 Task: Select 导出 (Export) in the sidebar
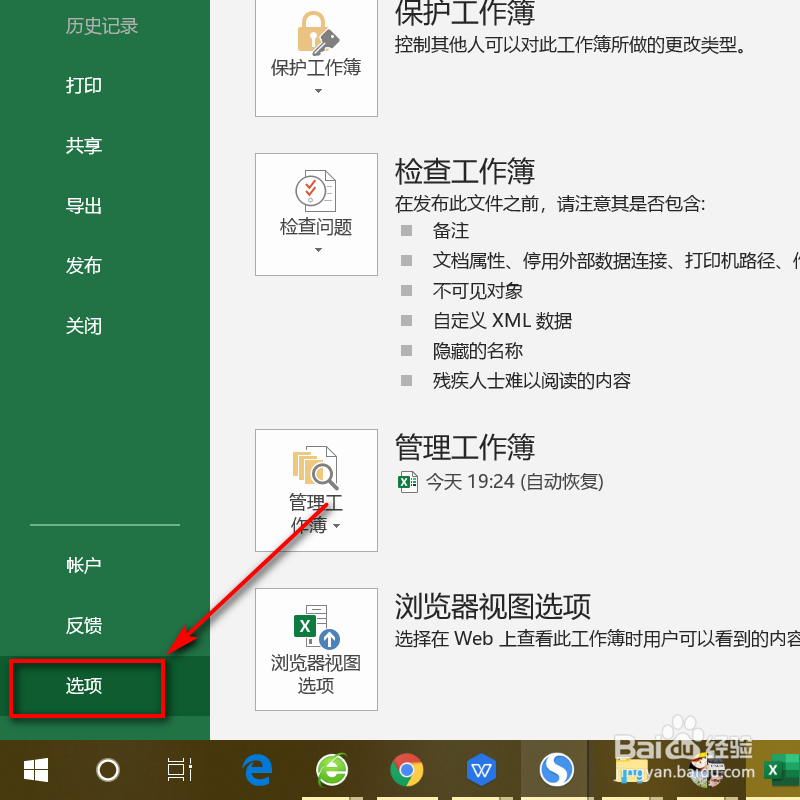point(84,206)
